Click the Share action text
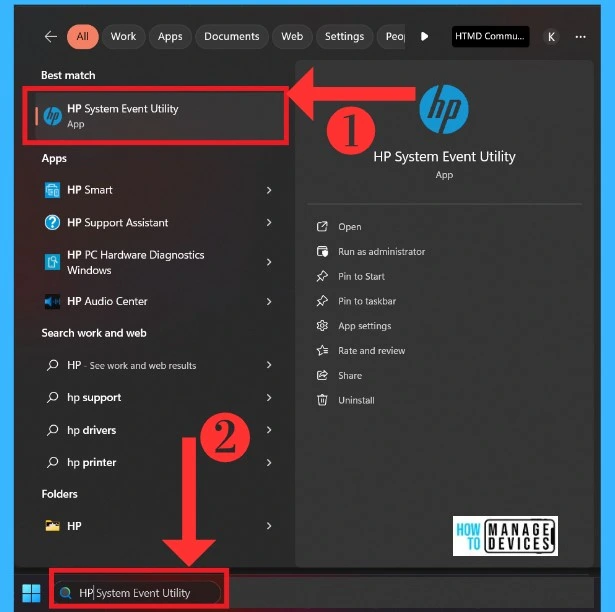 point(350,375)
